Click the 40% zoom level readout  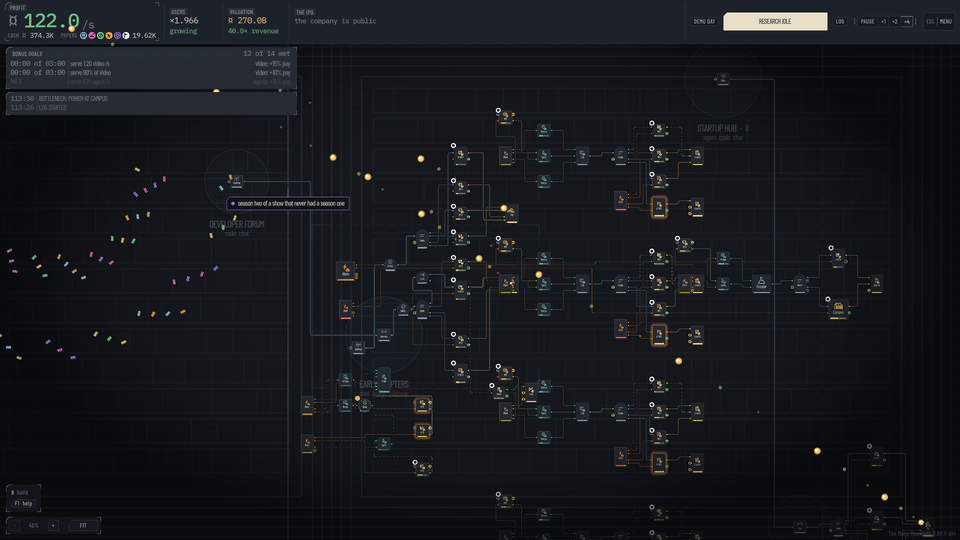[x=34, y=525]
